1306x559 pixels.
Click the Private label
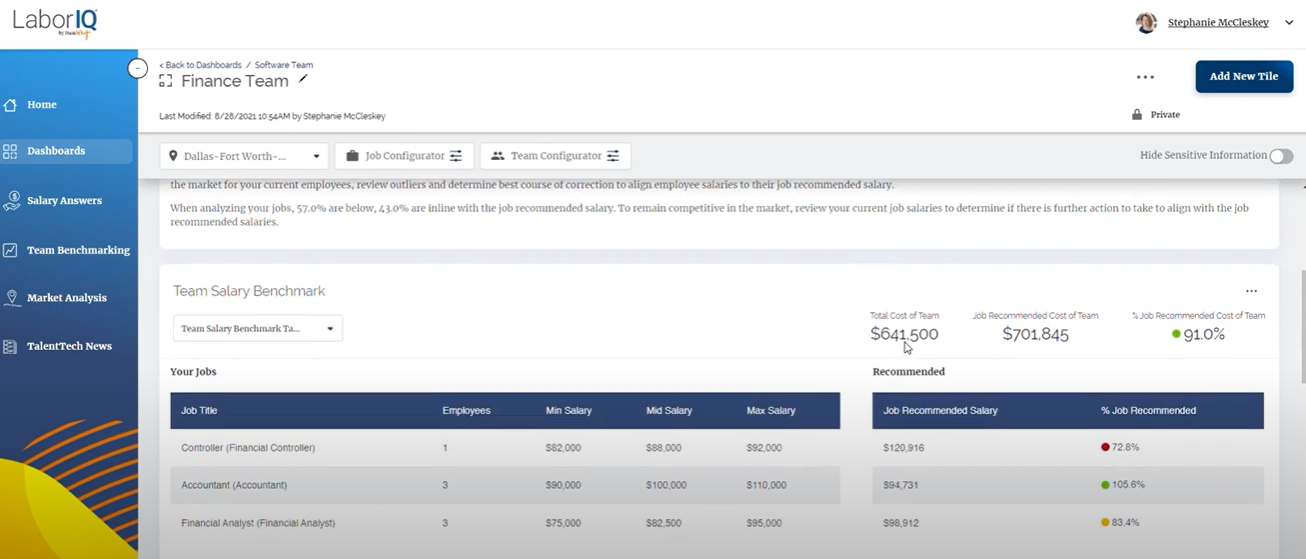point(1165,115)
